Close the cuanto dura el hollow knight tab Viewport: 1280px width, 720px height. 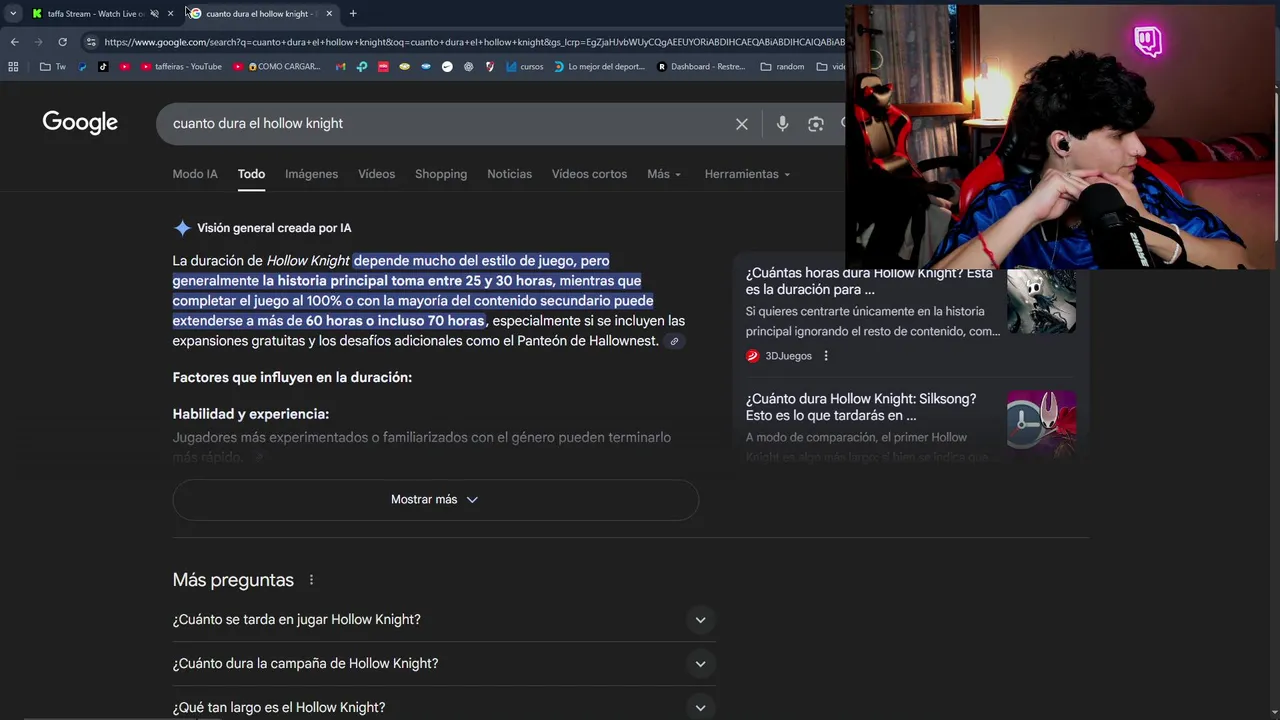(x=328, y=14)
